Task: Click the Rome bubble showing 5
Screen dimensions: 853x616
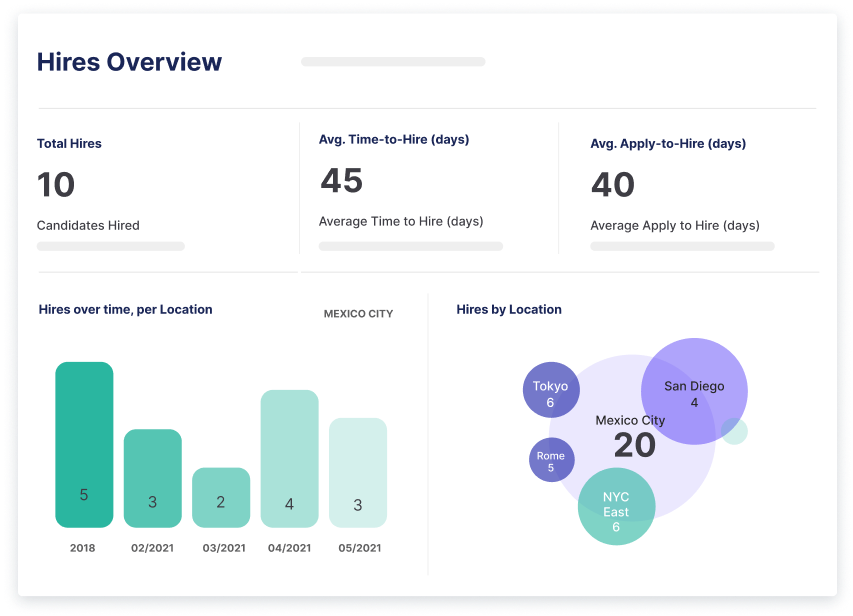Action: (x=550, y=460)
